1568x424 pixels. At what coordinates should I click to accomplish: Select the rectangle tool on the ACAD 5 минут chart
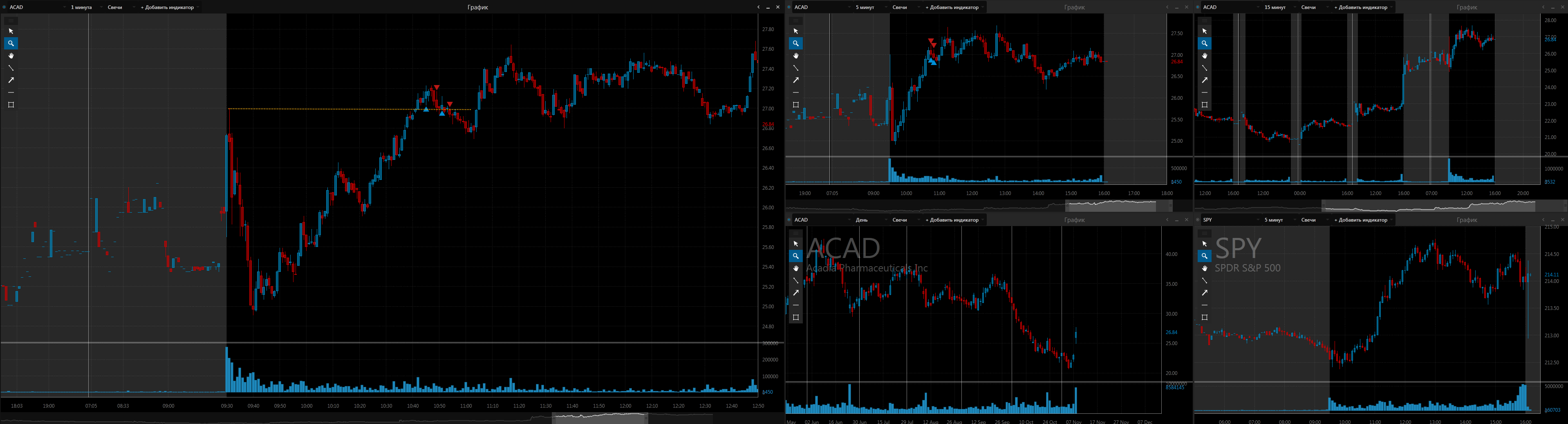pyautogui.click(x=795, y=105)
